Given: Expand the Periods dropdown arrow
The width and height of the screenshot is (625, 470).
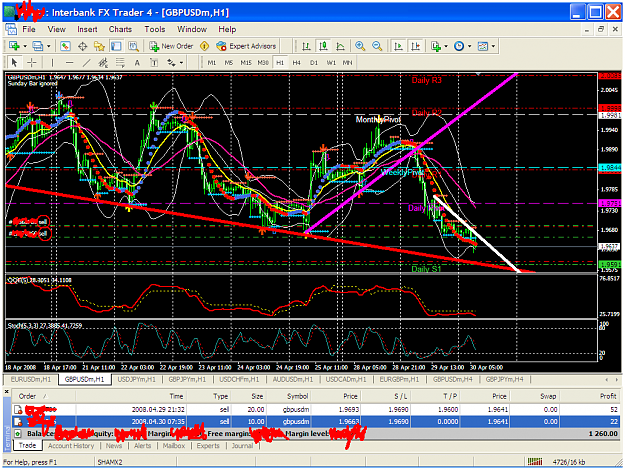Looking at the screenshot, I should pos(470,46).
